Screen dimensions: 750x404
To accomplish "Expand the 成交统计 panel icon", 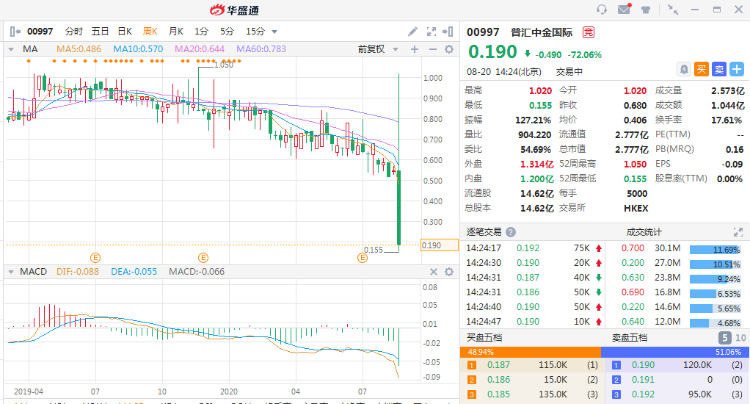I will (738, 232).
